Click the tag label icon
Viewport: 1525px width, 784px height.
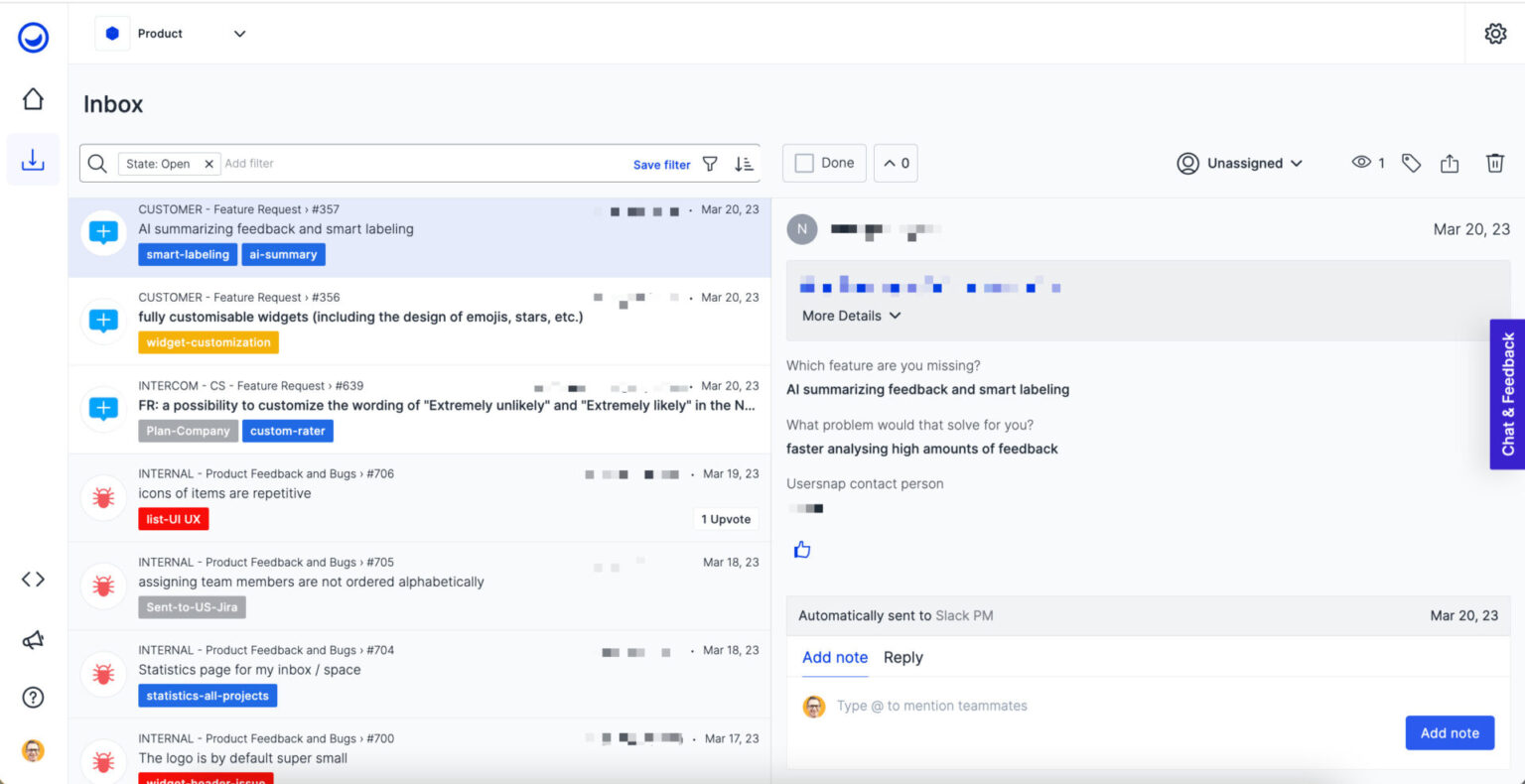1411,164
